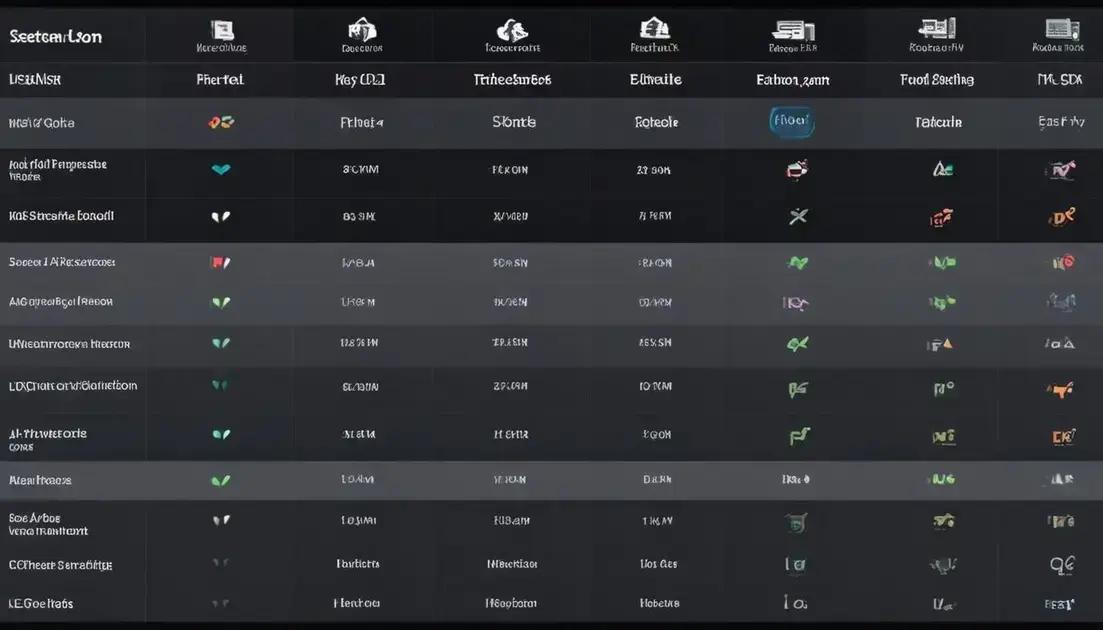The width and height of the screenshot is (1103, 630).
Task: Click the orange icon at the right of the 'LDChant' row
Action: tap(1060, 389)
